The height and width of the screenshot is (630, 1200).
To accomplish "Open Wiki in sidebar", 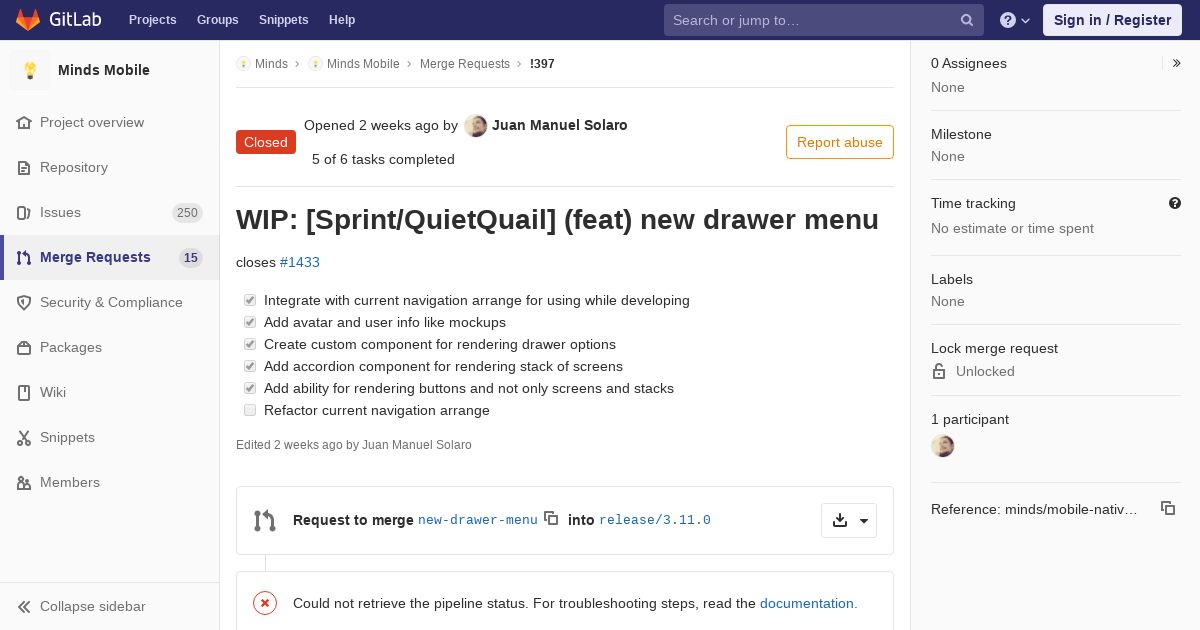I will [x=110, y=392].
